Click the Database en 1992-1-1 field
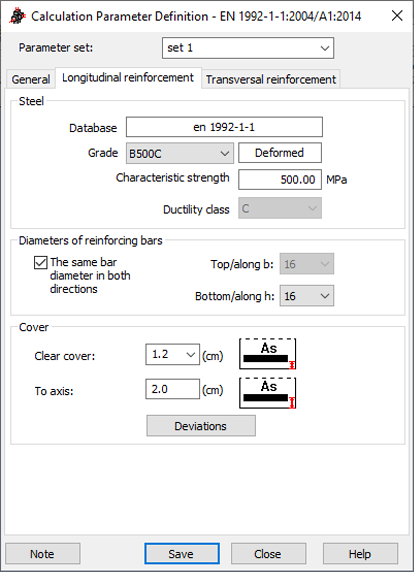 click(x=224, y=127)
